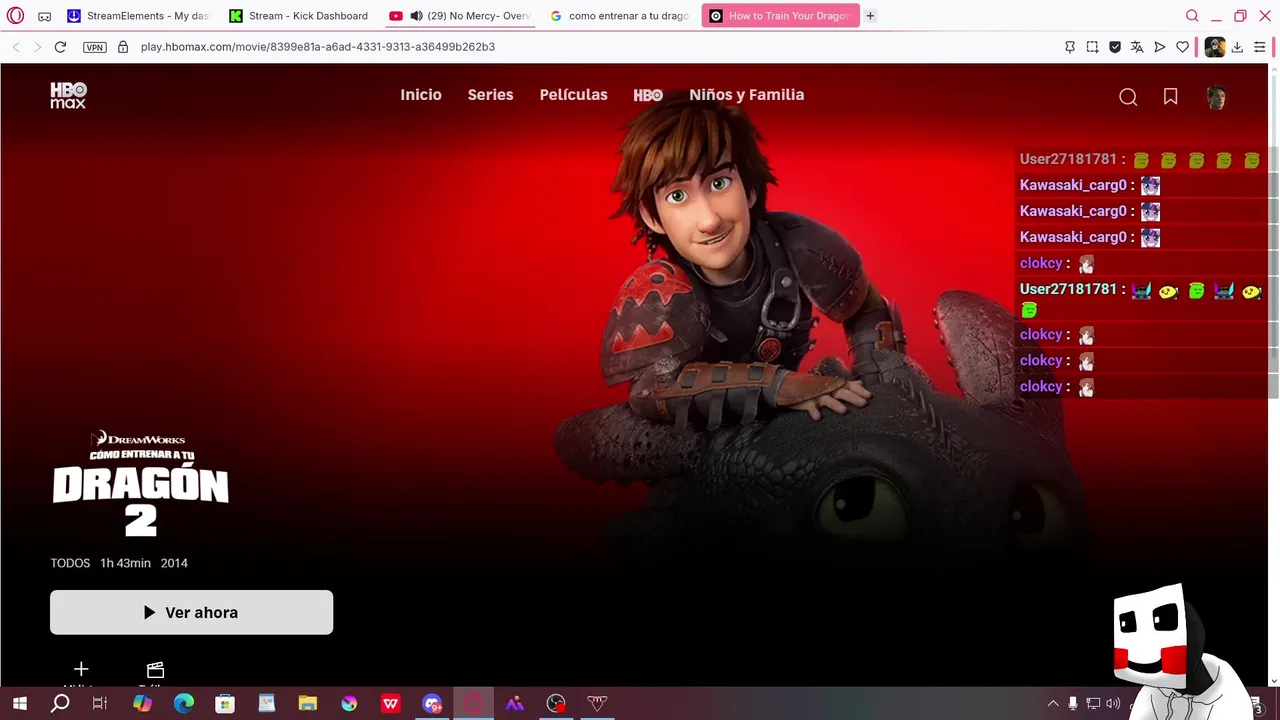This screenshot has height=720, width=1280.
Task: Open Discord from taskbar
Action: 432,704
